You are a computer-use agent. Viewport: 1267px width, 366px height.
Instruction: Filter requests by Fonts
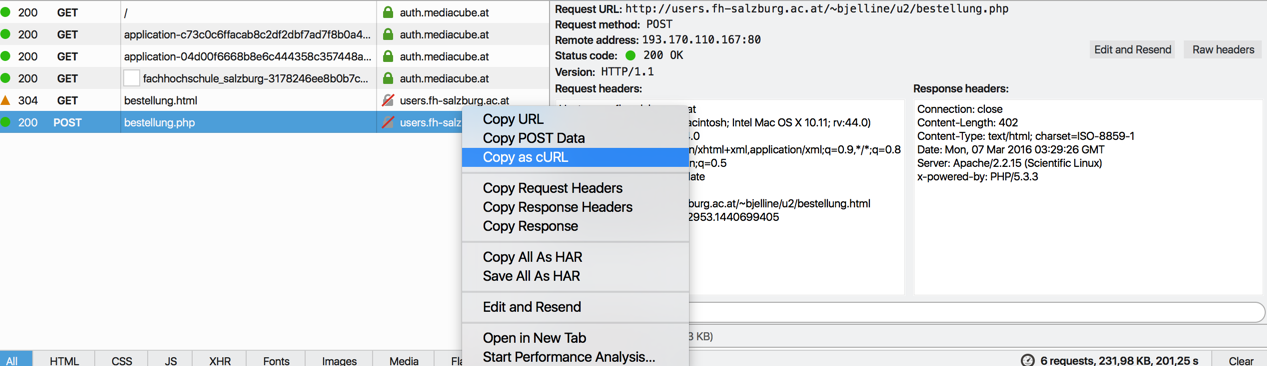click(x=276, y=360)
